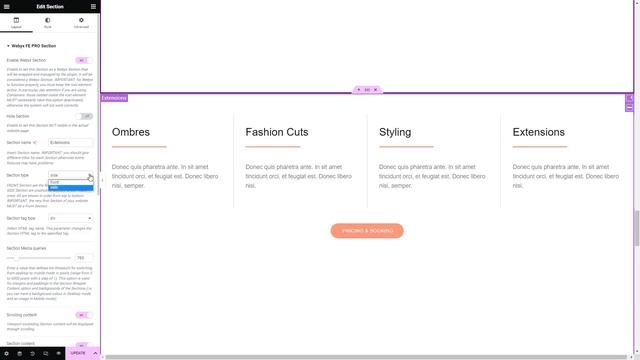Viewport: 640px width, 360px height.
Task: Click the paragraph under Ombres
Action: [165, 176]
